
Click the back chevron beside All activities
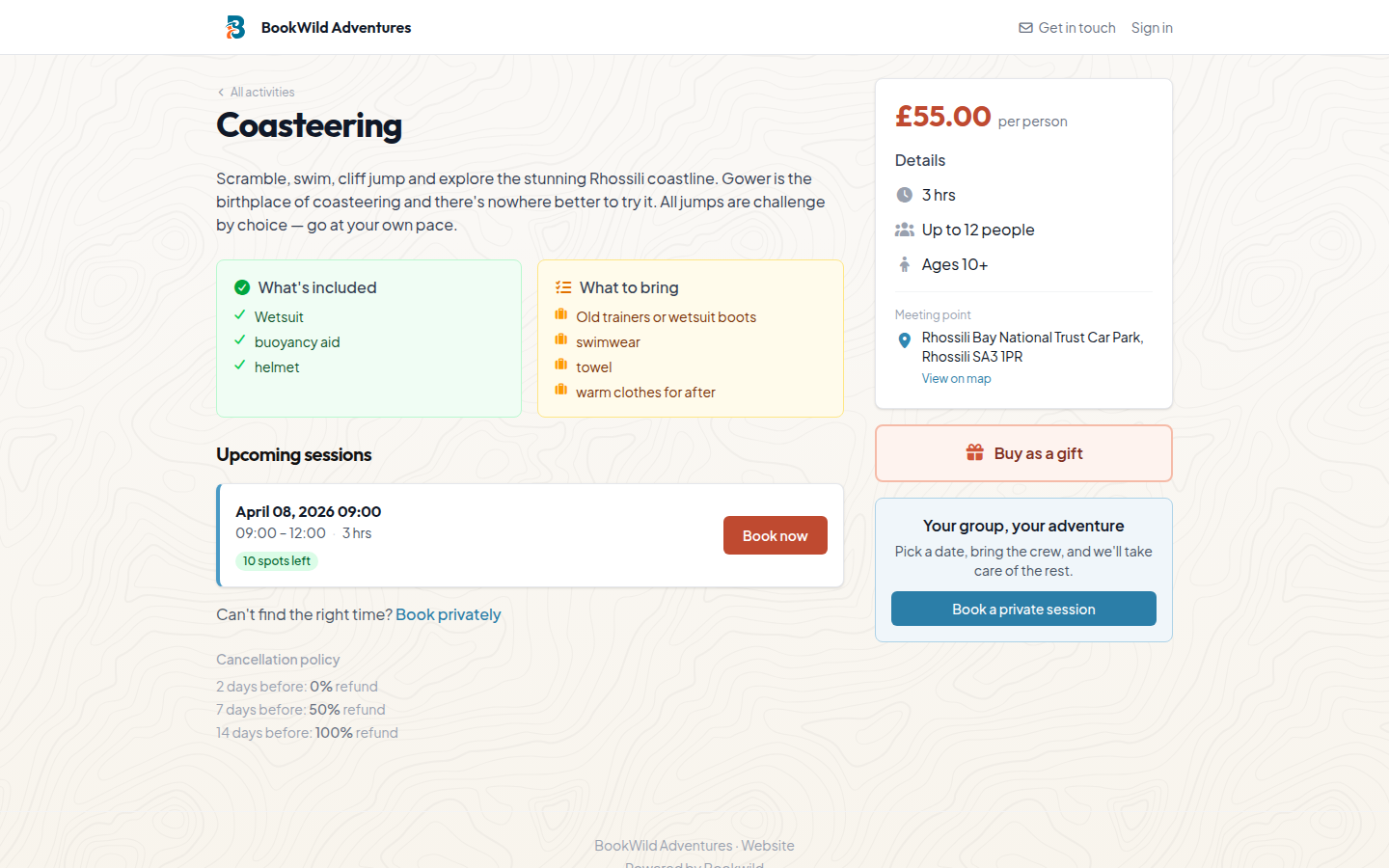(220, 92)
